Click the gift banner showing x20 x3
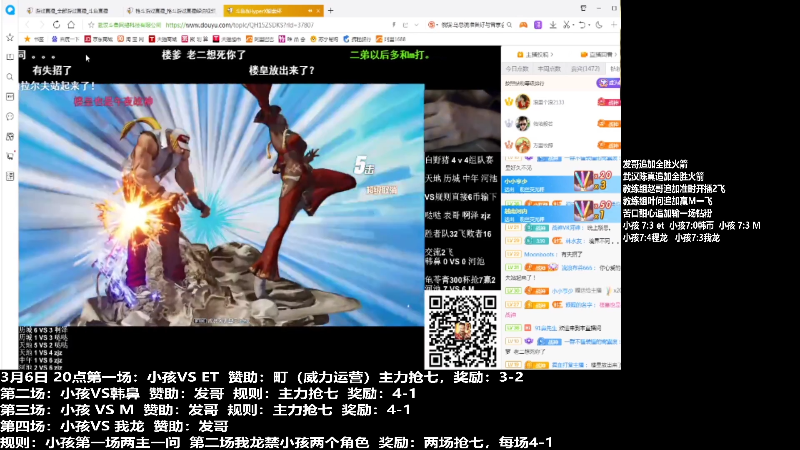 click(561, 183)
